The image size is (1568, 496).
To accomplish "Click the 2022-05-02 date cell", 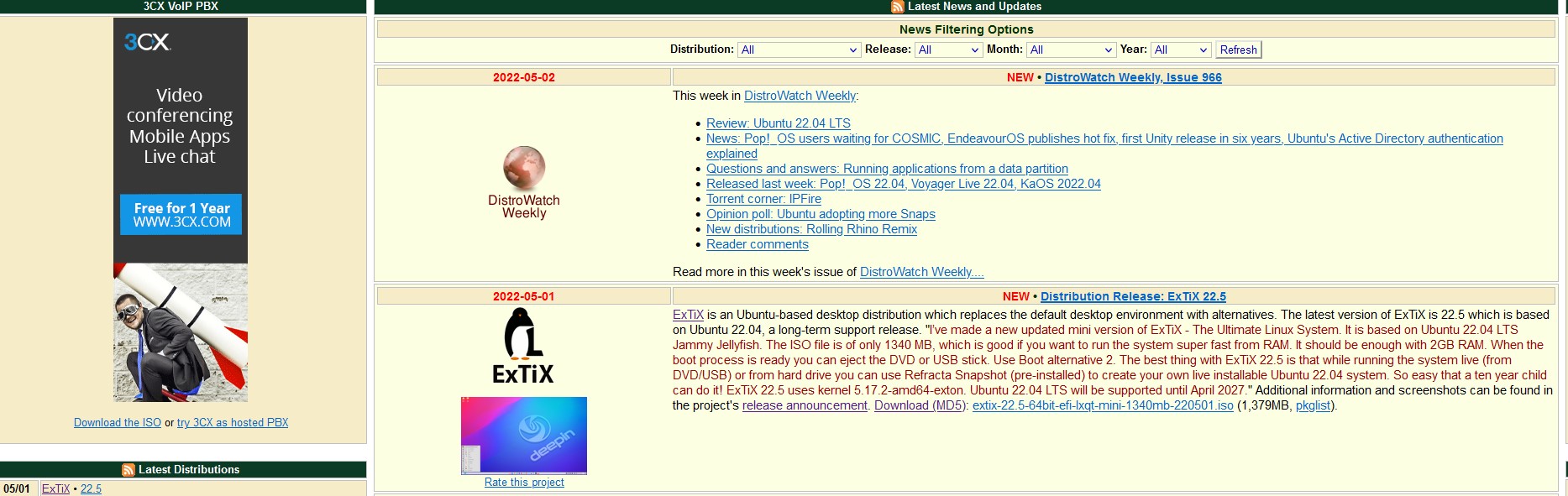I will pyautogui.click(x=524, y=77).
